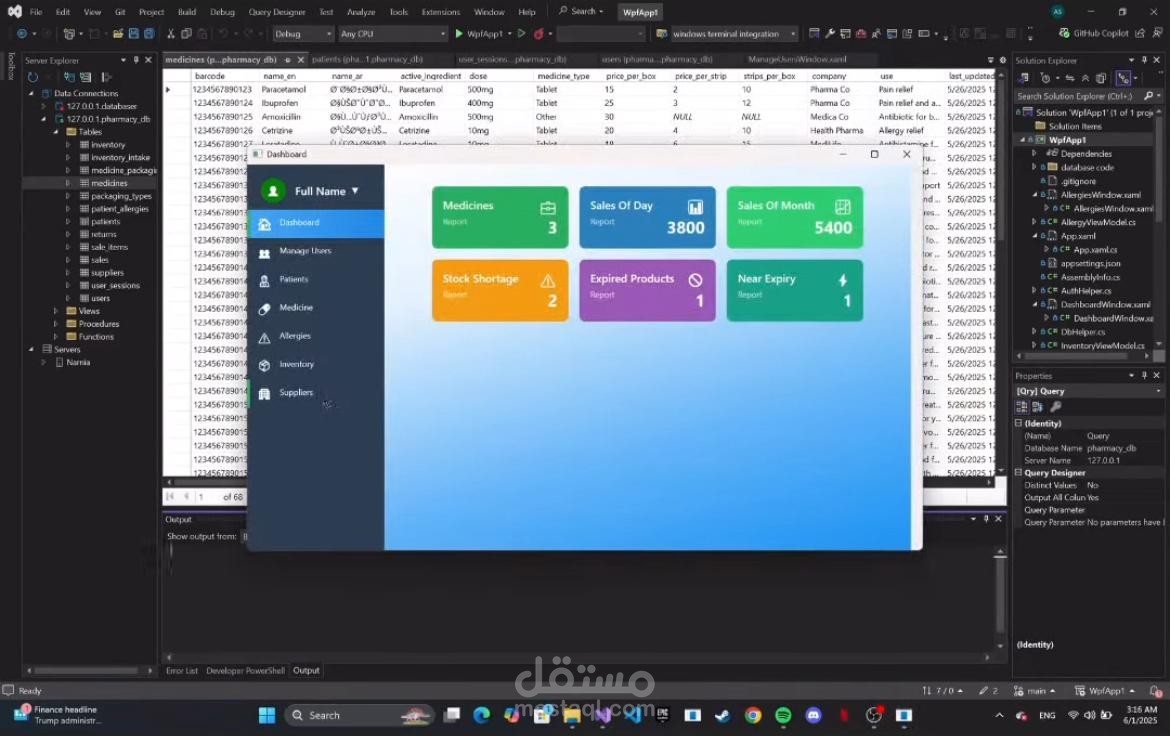Refresh the Server Explorer
The height and width of the screenshot is (736, 1170).
tap(33, 77)
